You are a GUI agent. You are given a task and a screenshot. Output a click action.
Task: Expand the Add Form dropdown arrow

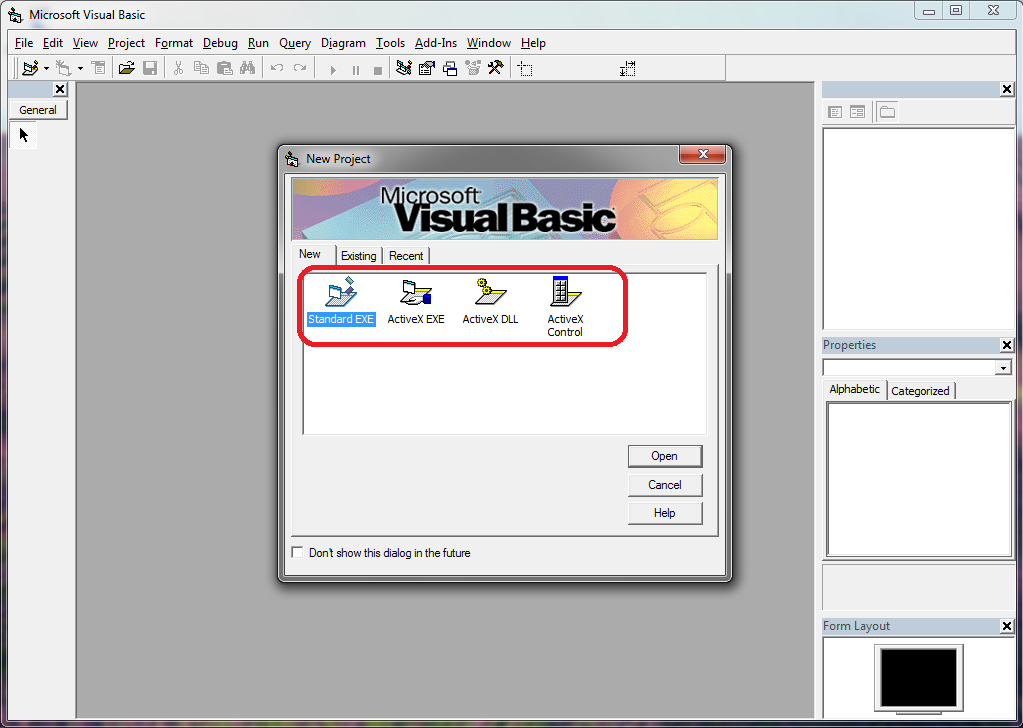coord(80,68)
